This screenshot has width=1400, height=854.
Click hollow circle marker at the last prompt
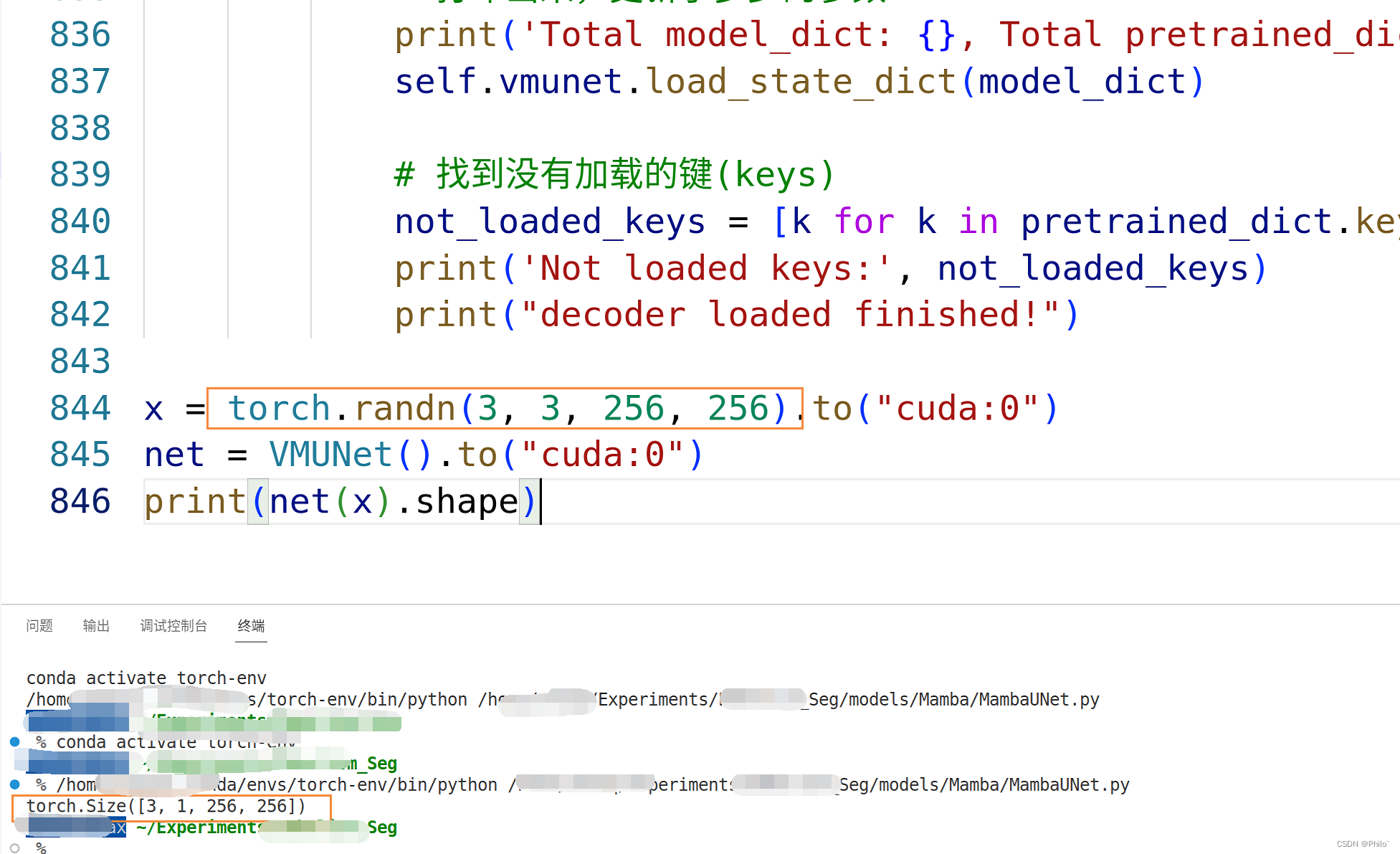[14, 848]
